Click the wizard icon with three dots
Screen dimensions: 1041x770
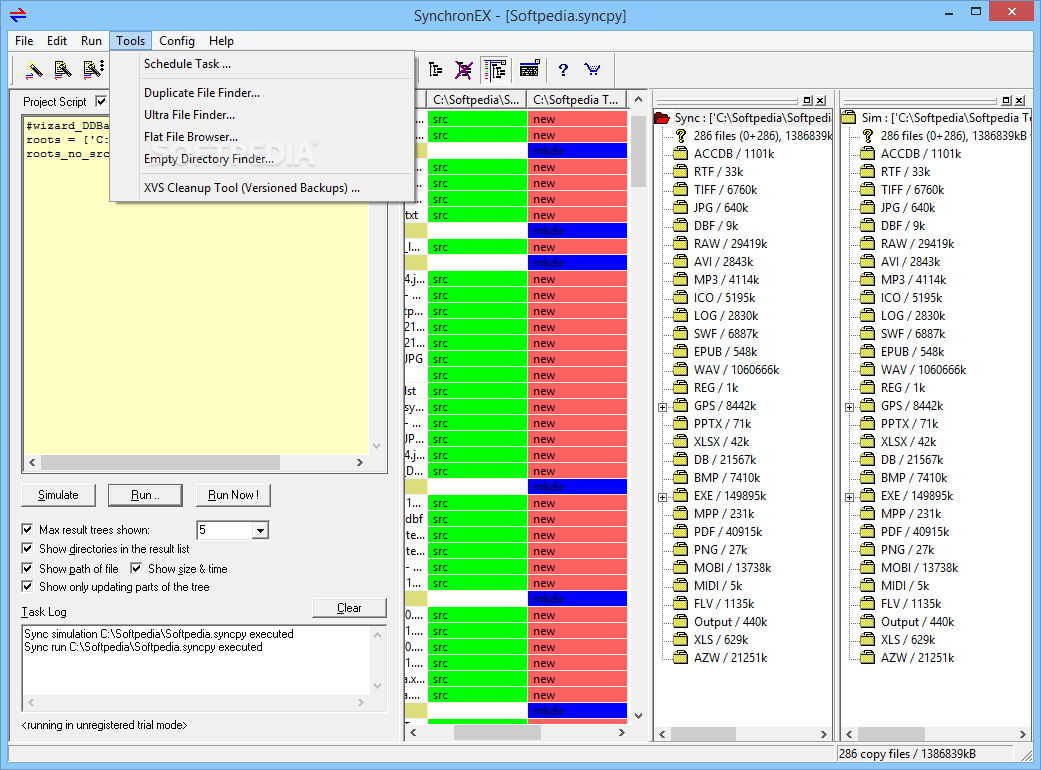[93, 69]
